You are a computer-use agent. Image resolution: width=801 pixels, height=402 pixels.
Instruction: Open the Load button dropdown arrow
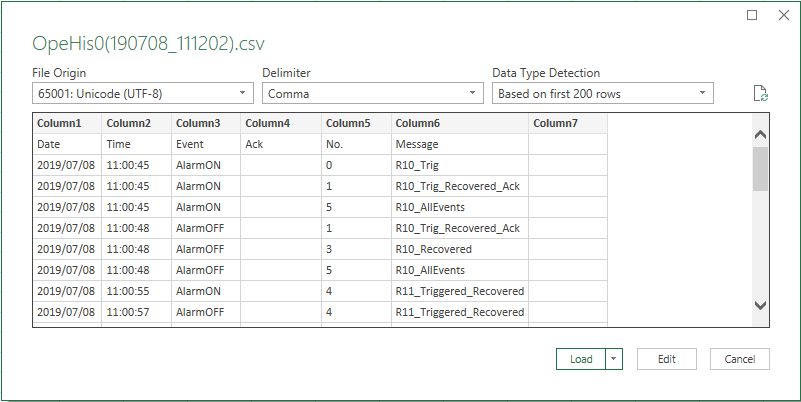pos(614,359)
